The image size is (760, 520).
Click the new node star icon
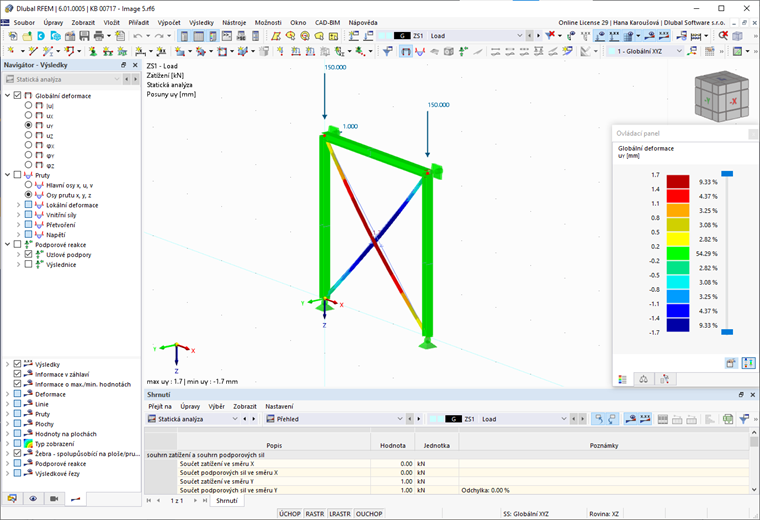click(11, 51)
